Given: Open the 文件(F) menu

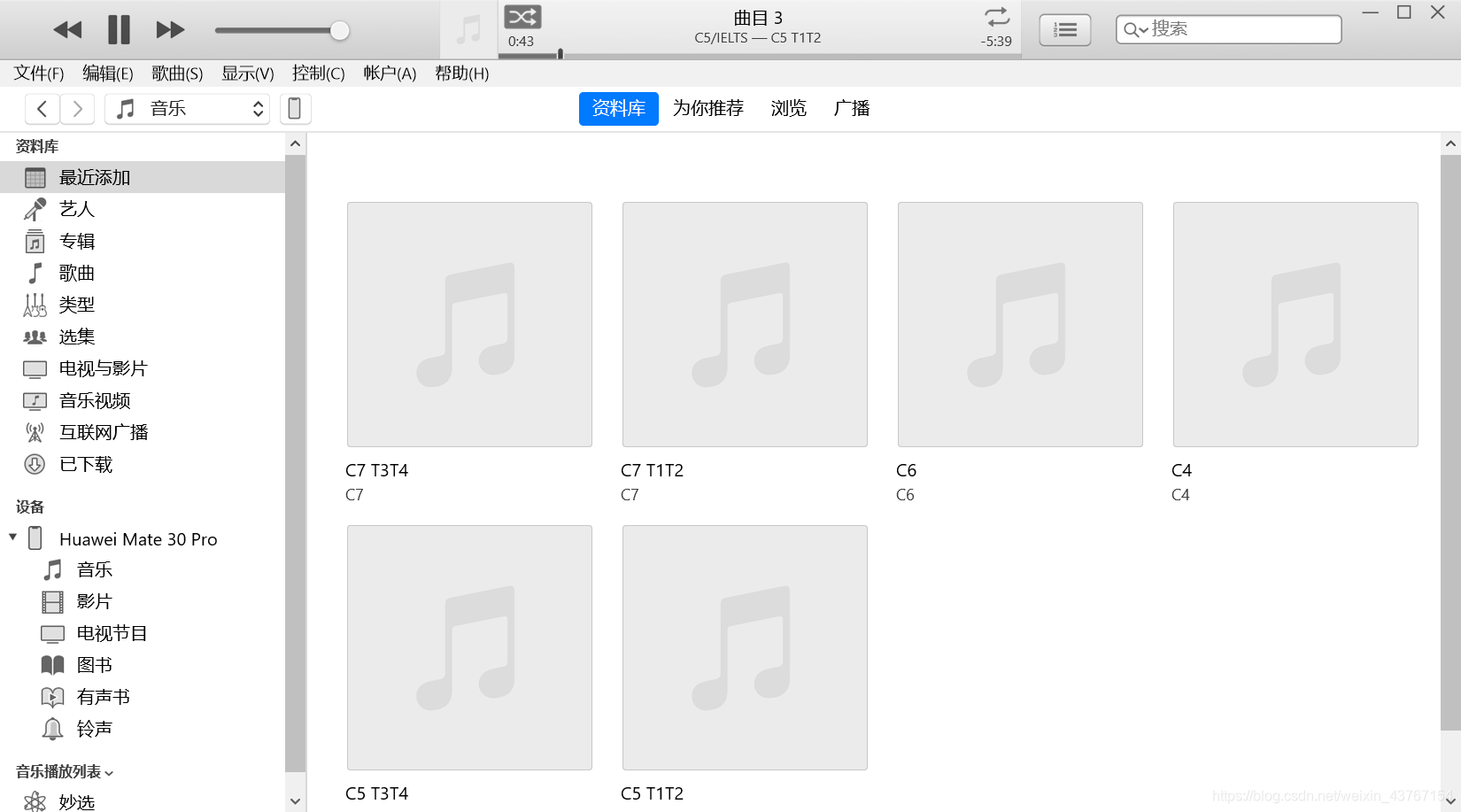Looking at the screenshot, I should (x=39, y=73).
